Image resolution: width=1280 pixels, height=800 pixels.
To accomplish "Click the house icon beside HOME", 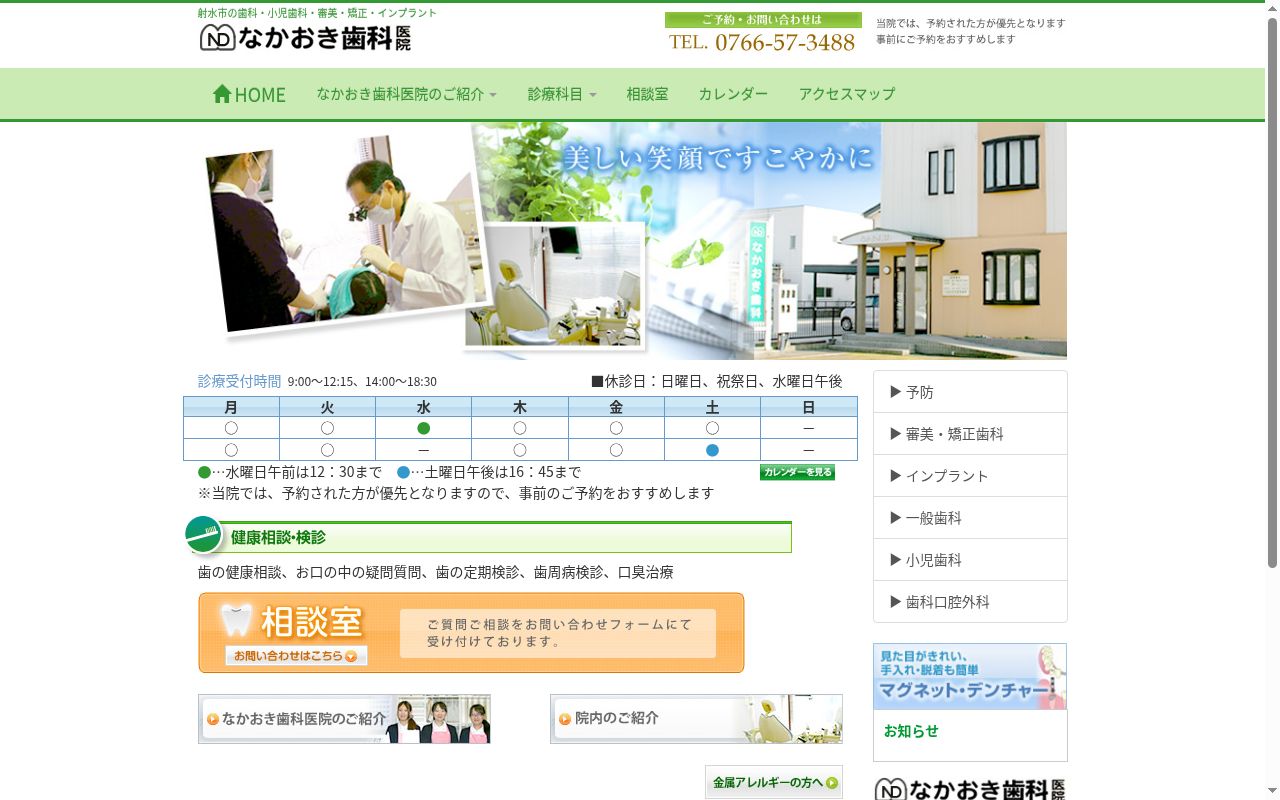I will [x=222, y=93].
